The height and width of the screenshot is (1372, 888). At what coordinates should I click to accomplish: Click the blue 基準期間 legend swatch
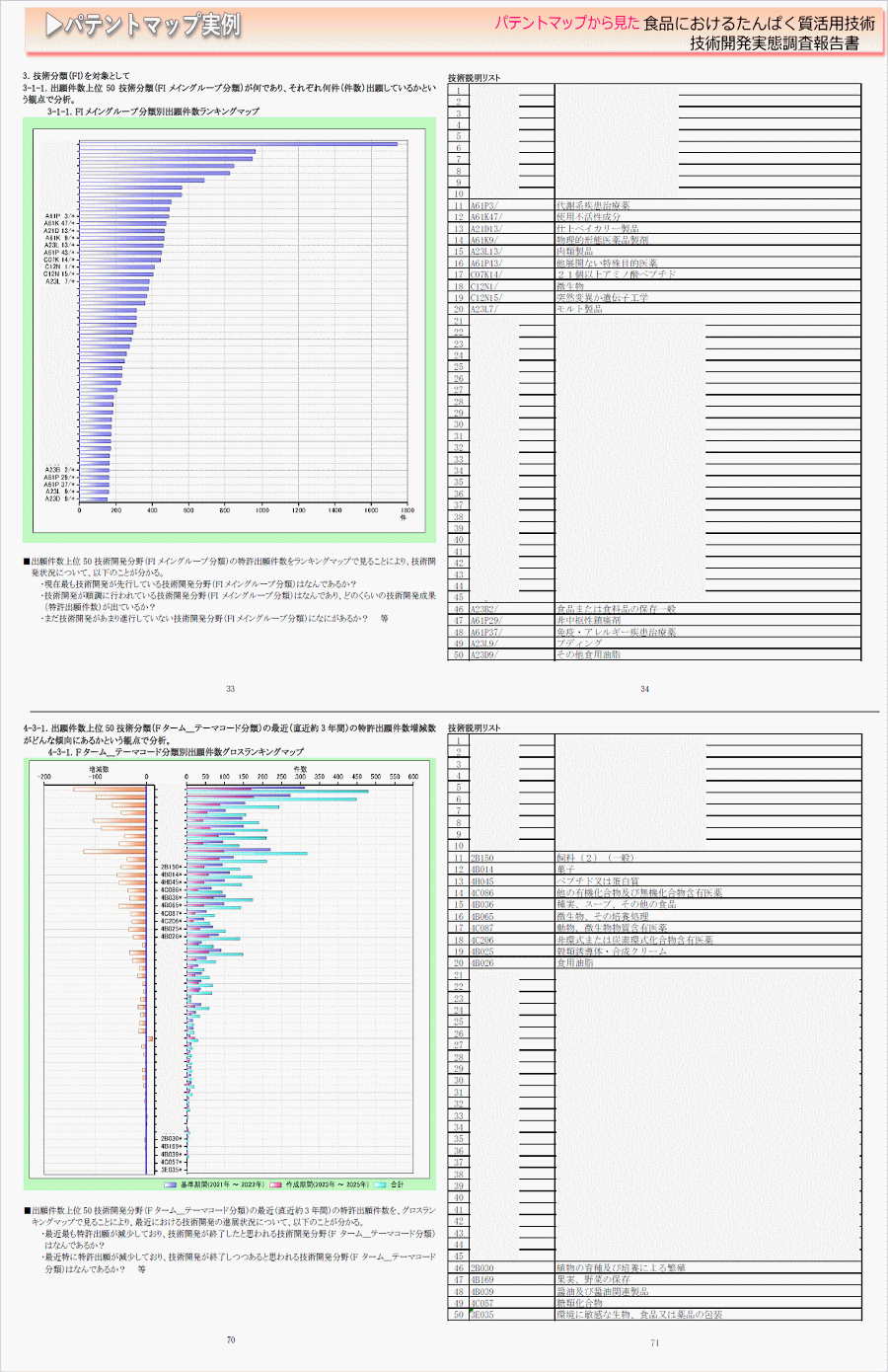pyautogui.click(x=171, y=1184)
